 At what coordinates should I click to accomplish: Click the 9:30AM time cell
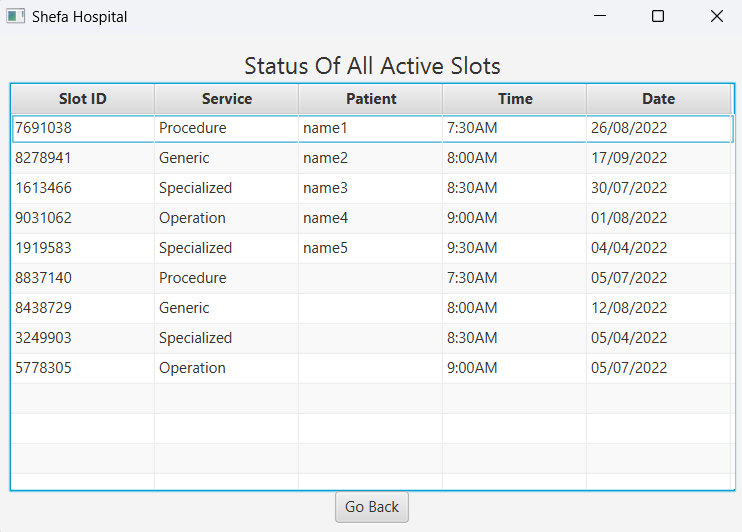pyautogui.click(x=472, y=248)
